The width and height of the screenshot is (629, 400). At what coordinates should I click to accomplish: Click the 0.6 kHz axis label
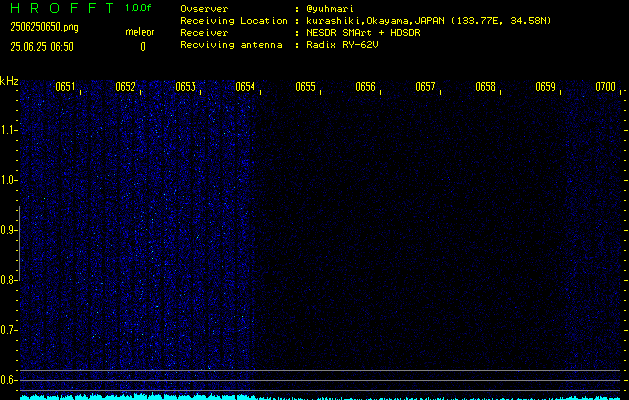[8, 380]
